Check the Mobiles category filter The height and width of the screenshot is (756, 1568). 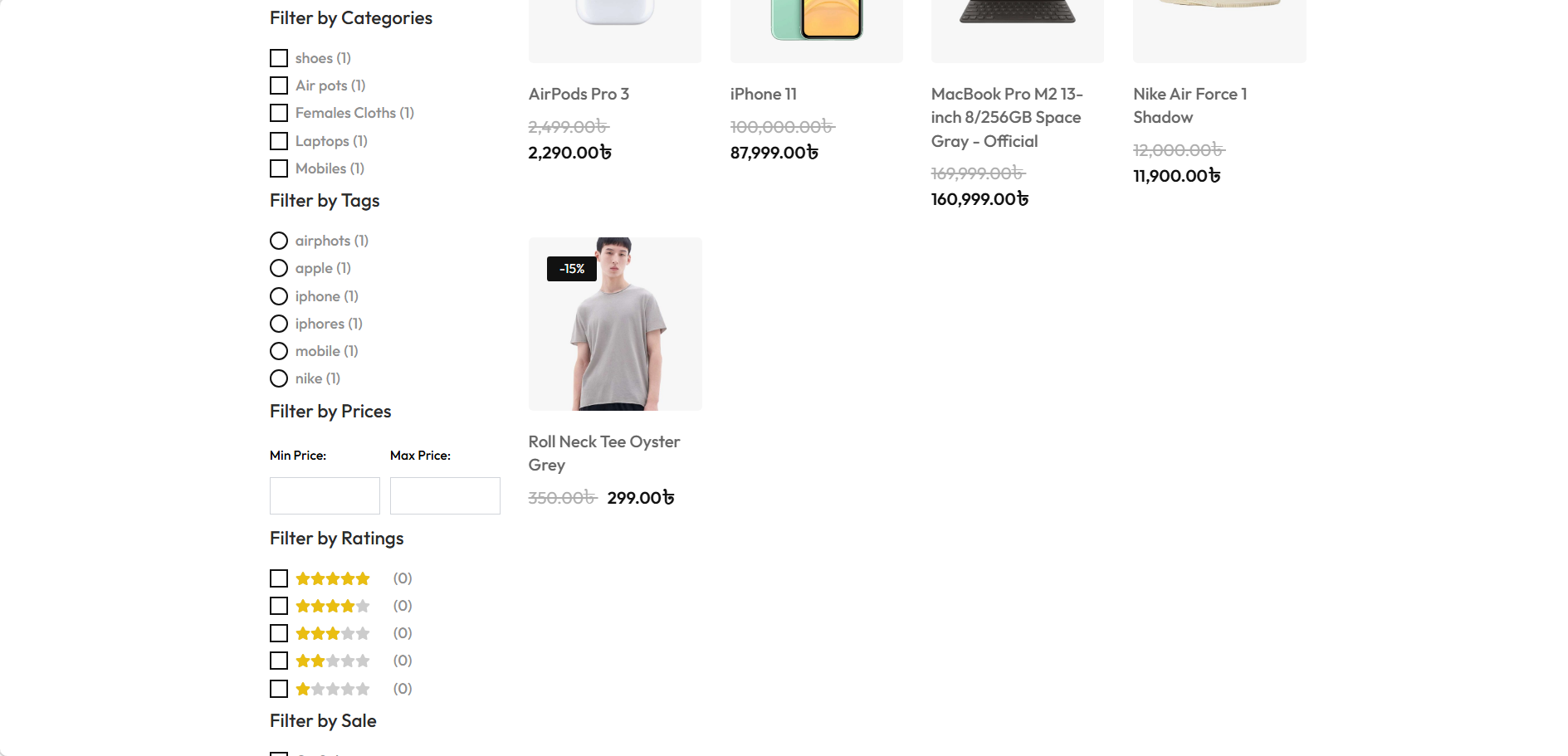pos(279,168)
